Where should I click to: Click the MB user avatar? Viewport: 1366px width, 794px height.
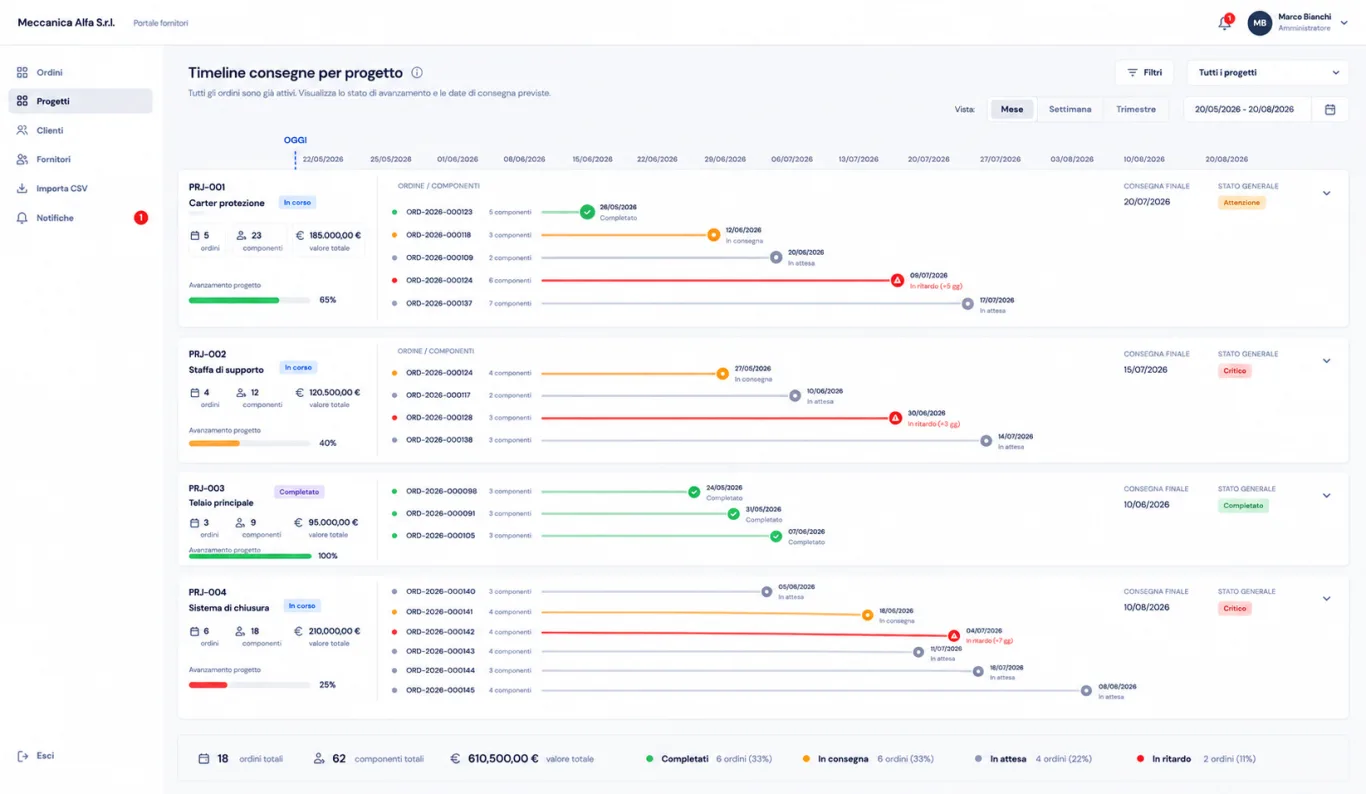[1259, 23]
